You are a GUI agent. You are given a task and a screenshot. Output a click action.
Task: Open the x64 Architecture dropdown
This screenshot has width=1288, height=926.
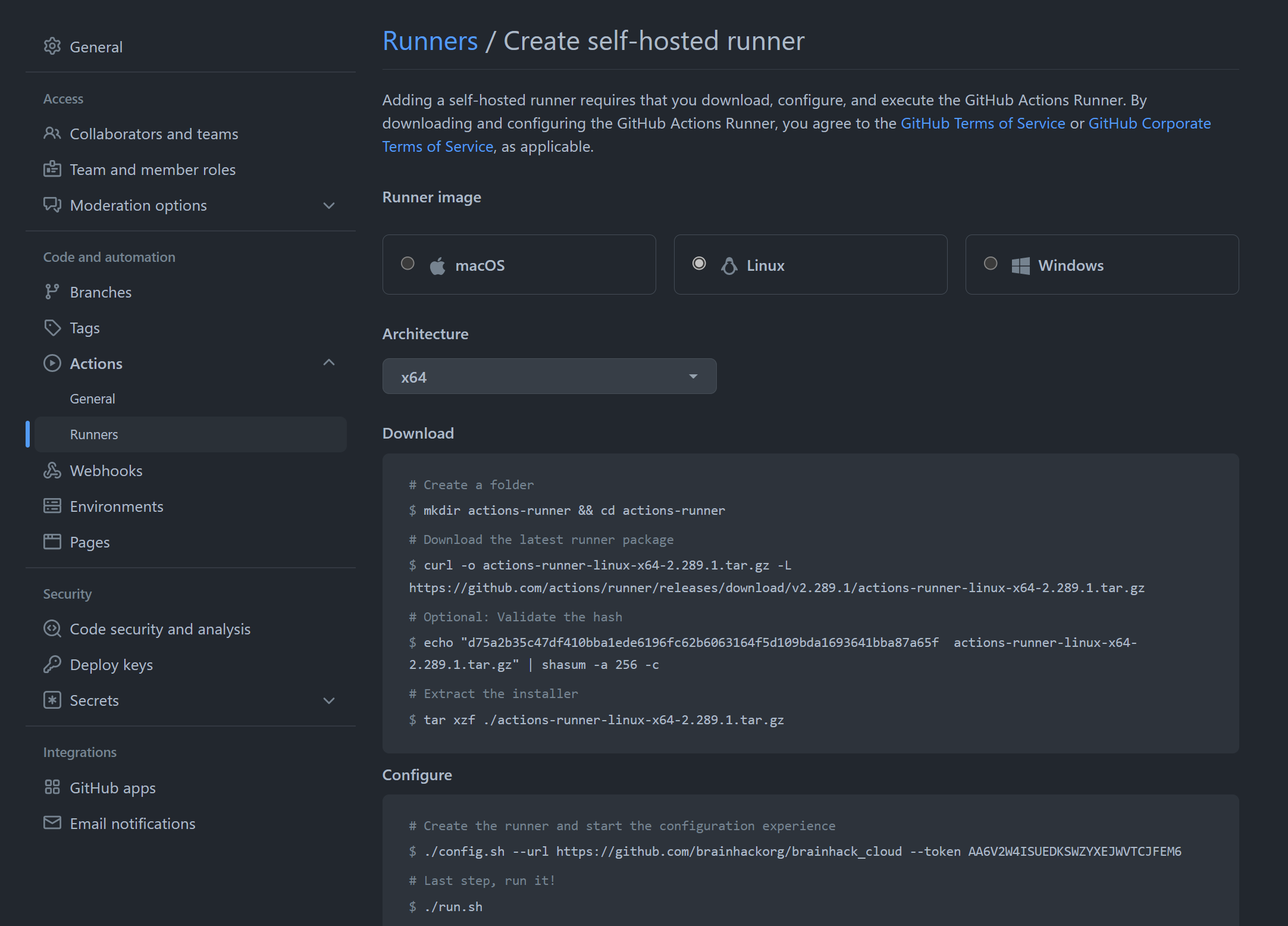[549, 376]
